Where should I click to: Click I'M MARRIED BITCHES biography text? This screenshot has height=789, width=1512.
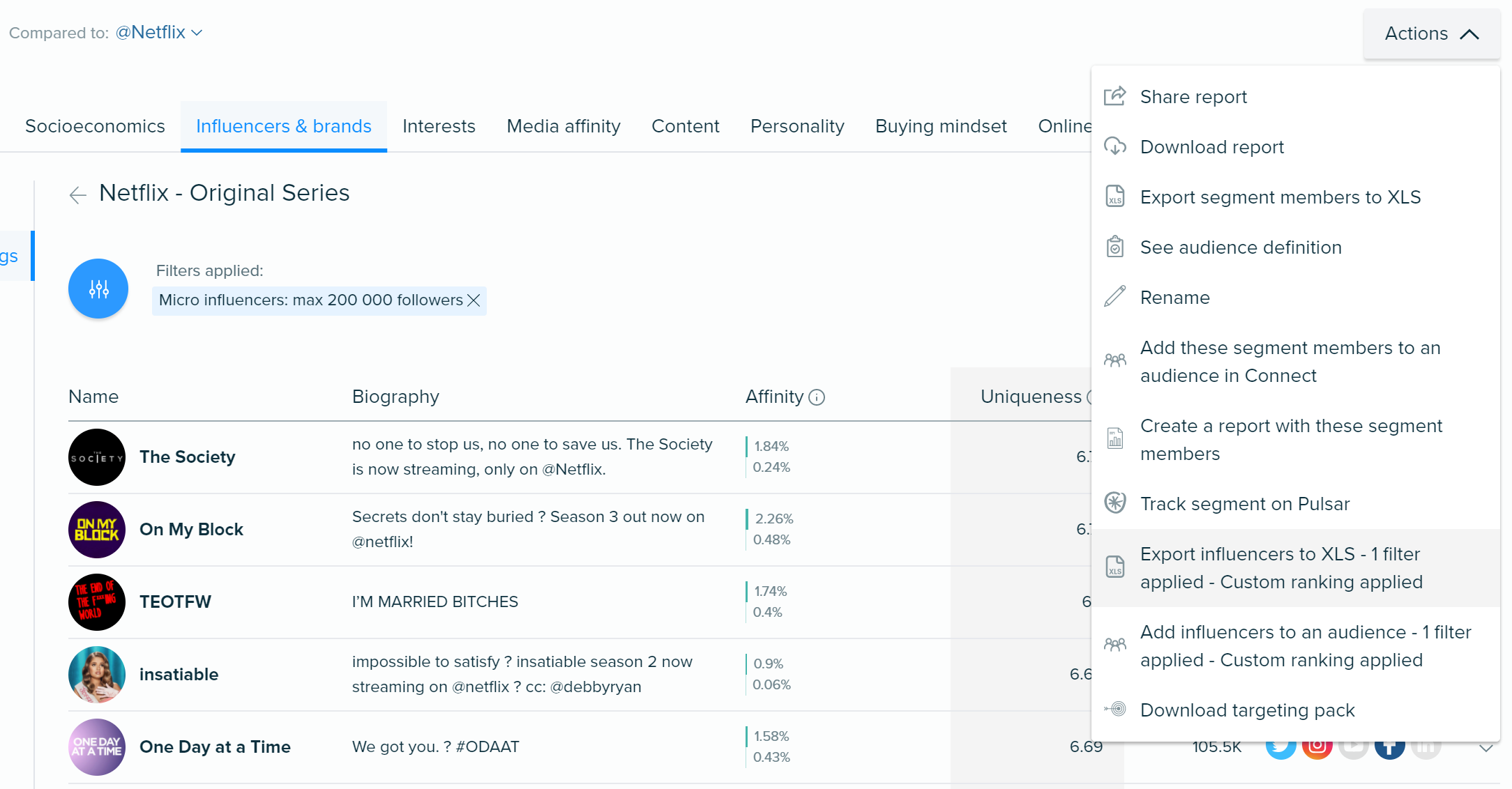tap(435, 602)
